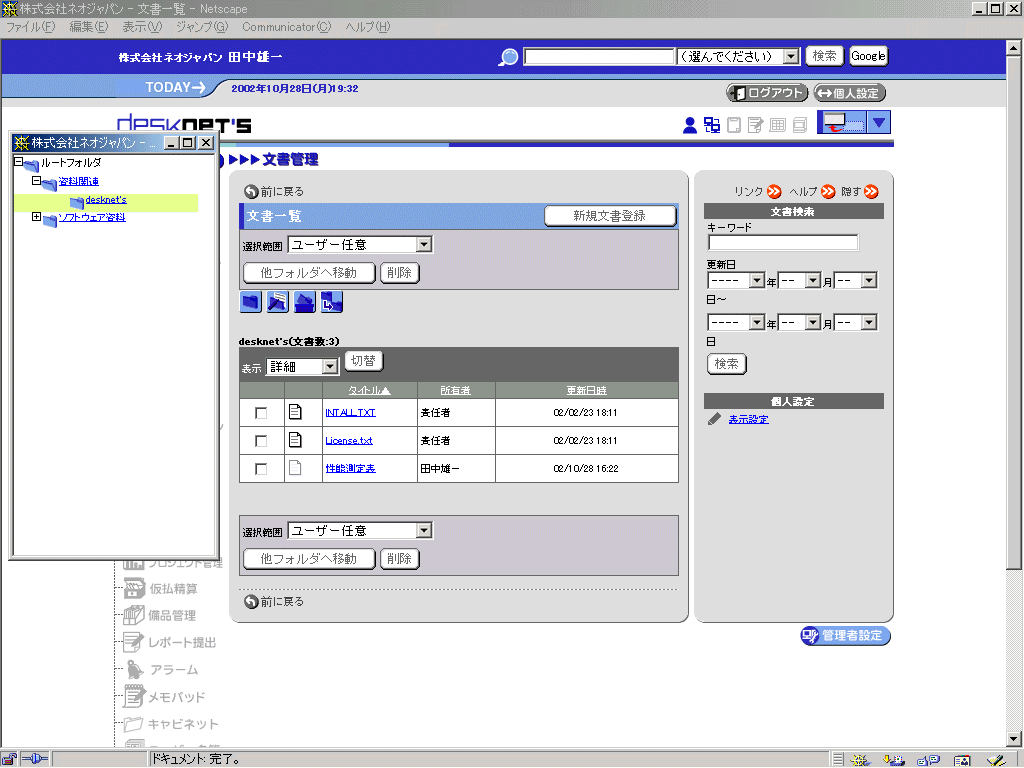Sort documents by the タイトル column header
The width and height of the screenshot is (1024, 768).
tap(369, 390)
